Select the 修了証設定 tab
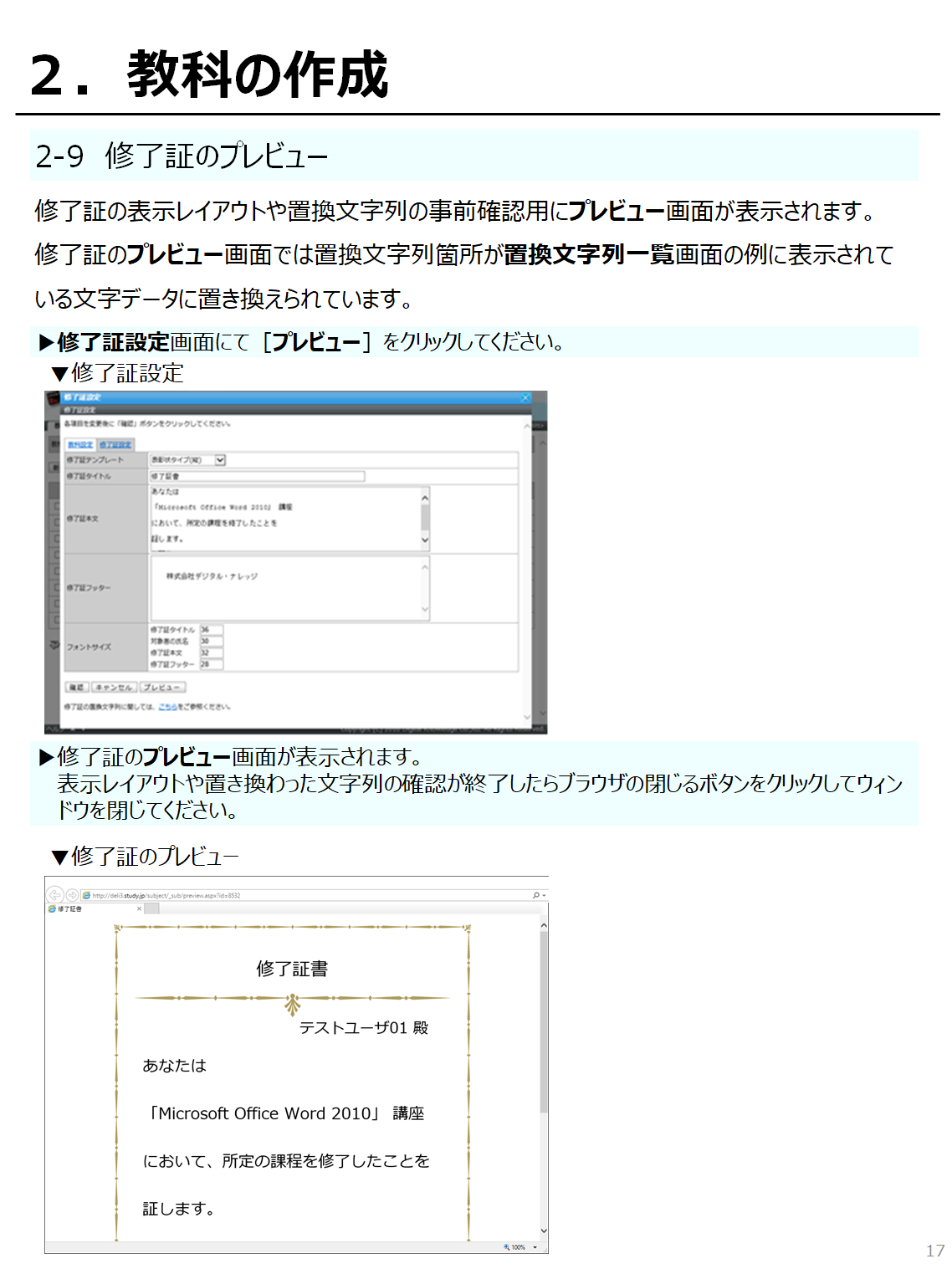The height and width of the screenshot is (1269, 952). pyautogui.click(x=115, y=444)
